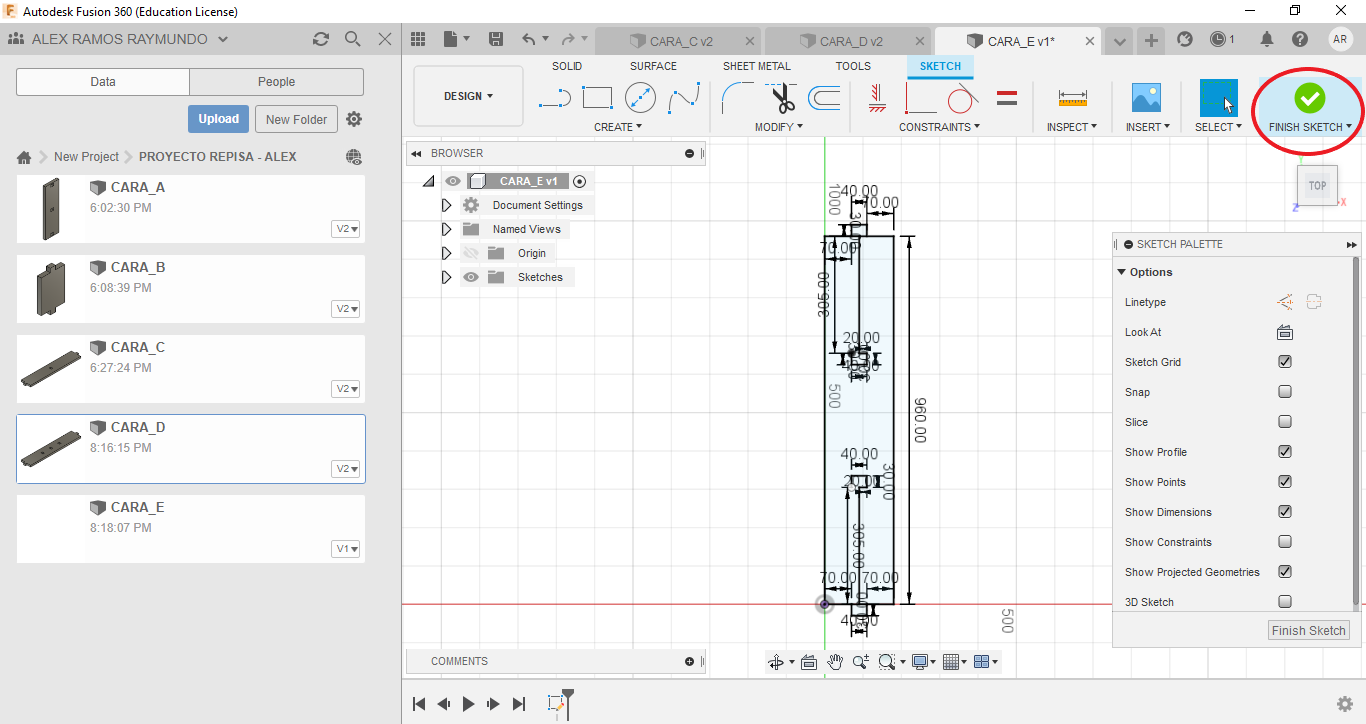Image resolution: width=1366 pixels, height=724 pixels.
Task: Open the CARA_A file thumbnail
Action: pyautogui.click(x=51, y=209)
